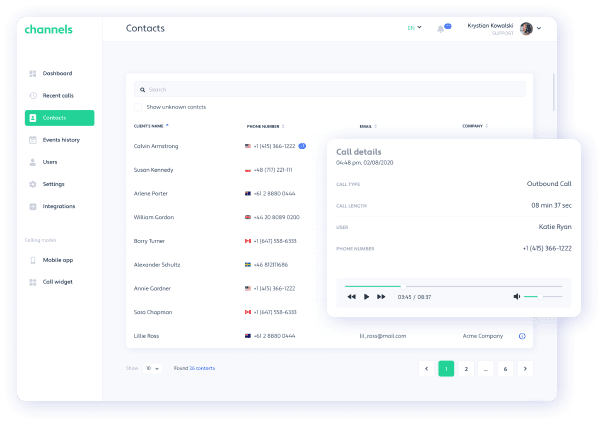Sort by Phone number column
604x424 pixels.
(265, 126)
